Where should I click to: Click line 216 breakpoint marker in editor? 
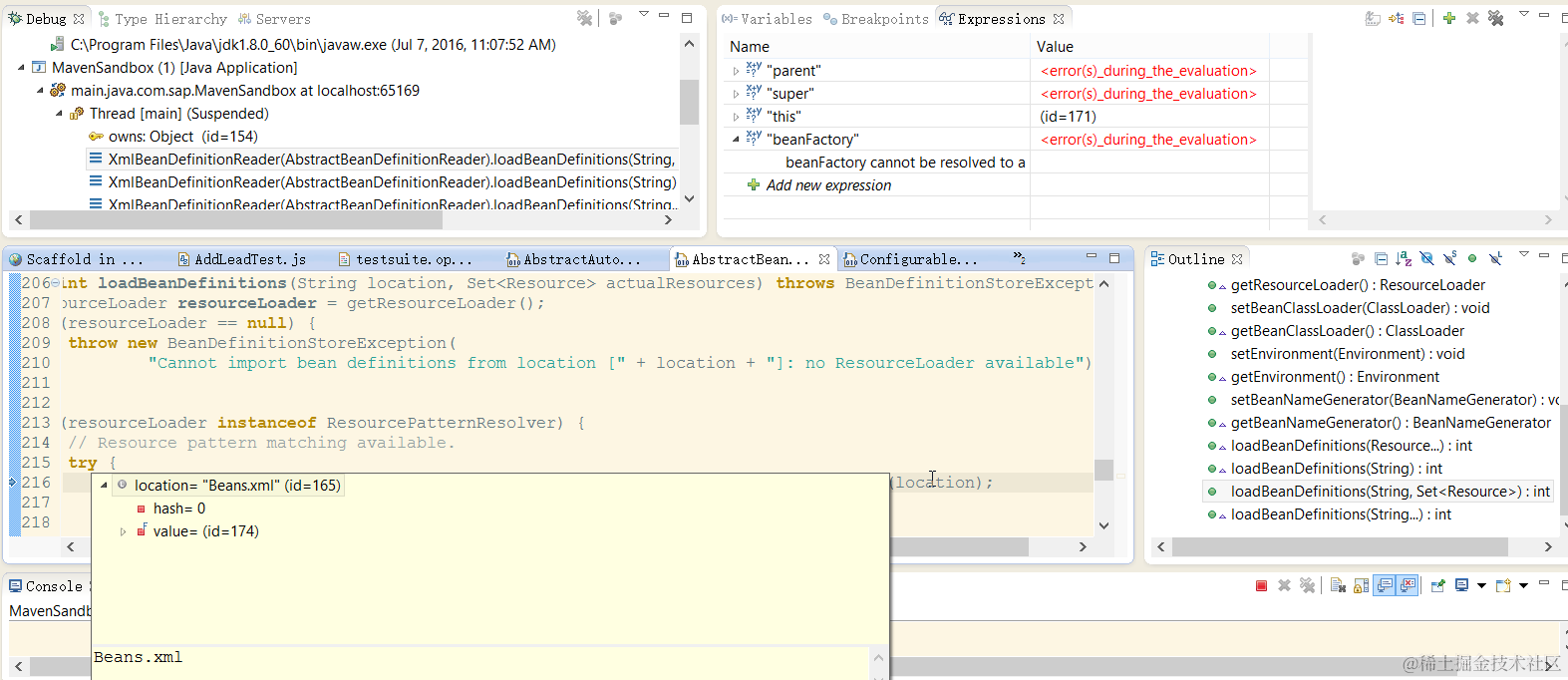click(x=13, y=483)
